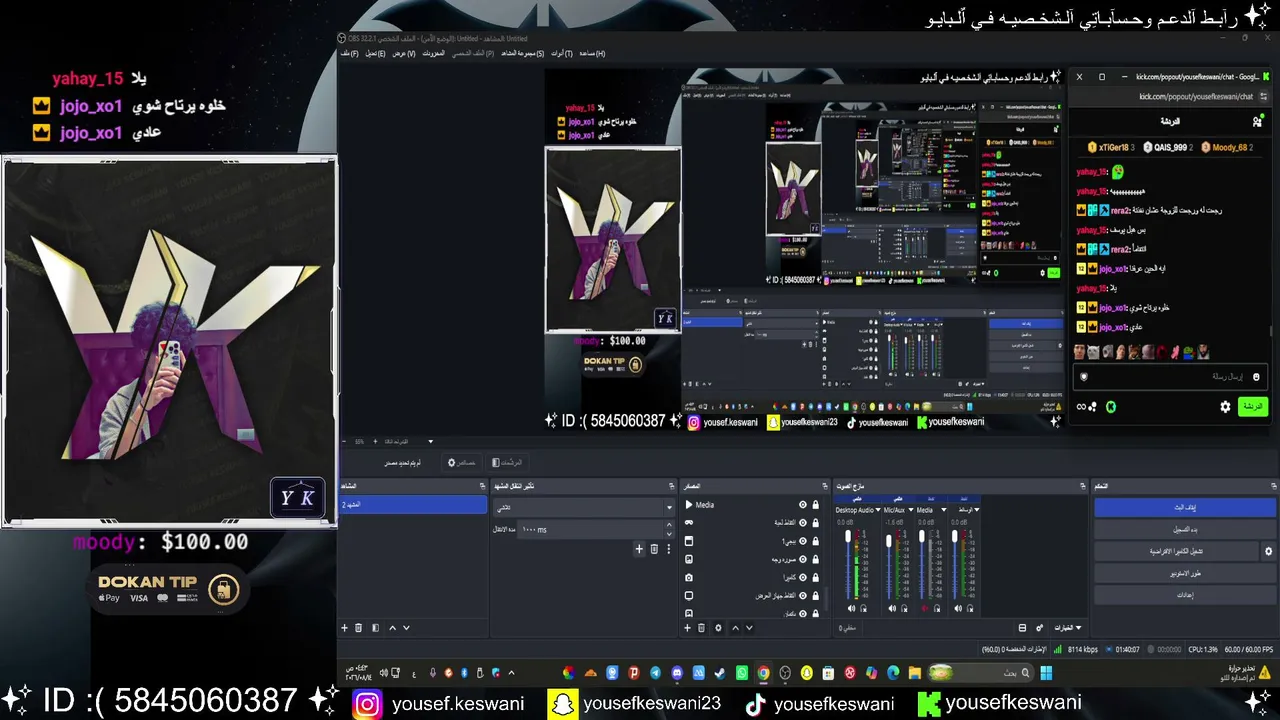Open Mic/Aux channel dropdown
This screenshot has width=1280, height=720.
click(x=911, y=510)
